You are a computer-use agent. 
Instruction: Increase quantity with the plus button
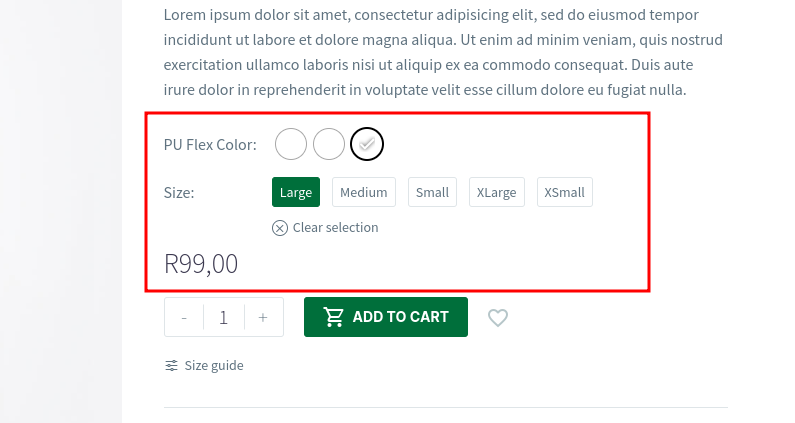click(263, 318)
